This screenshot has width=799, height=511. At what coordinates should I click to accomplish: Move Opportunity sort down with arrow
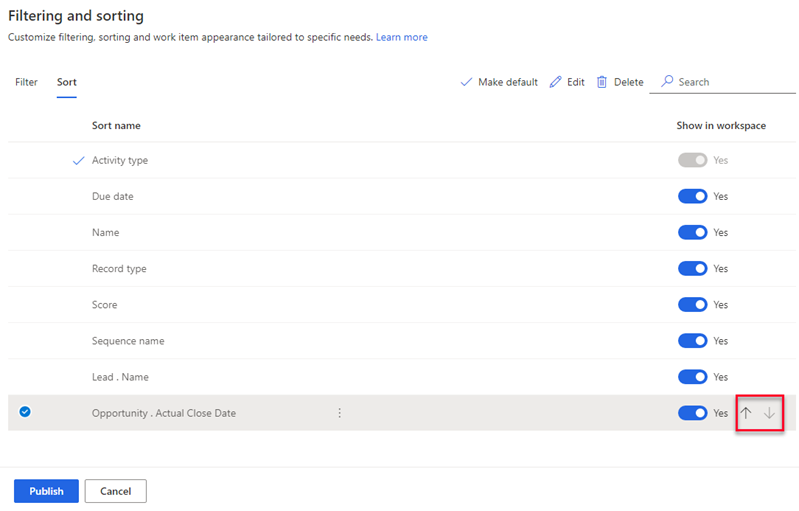tap(769, 413)
